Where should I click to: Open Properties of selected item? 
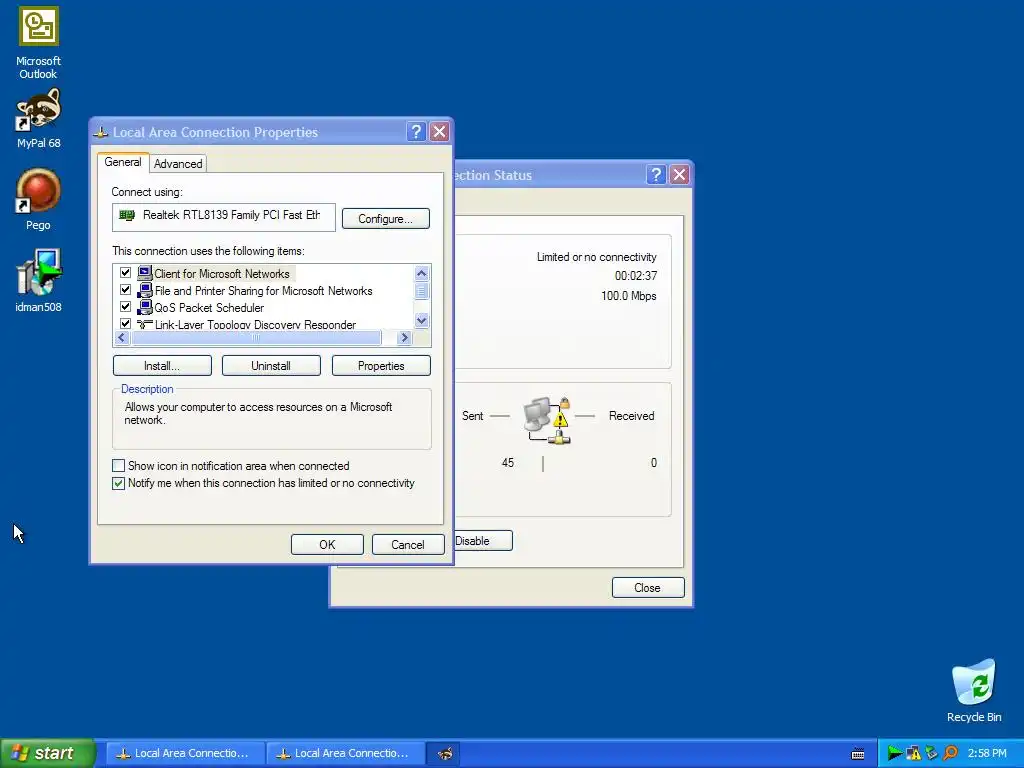(x=381, y=366)
